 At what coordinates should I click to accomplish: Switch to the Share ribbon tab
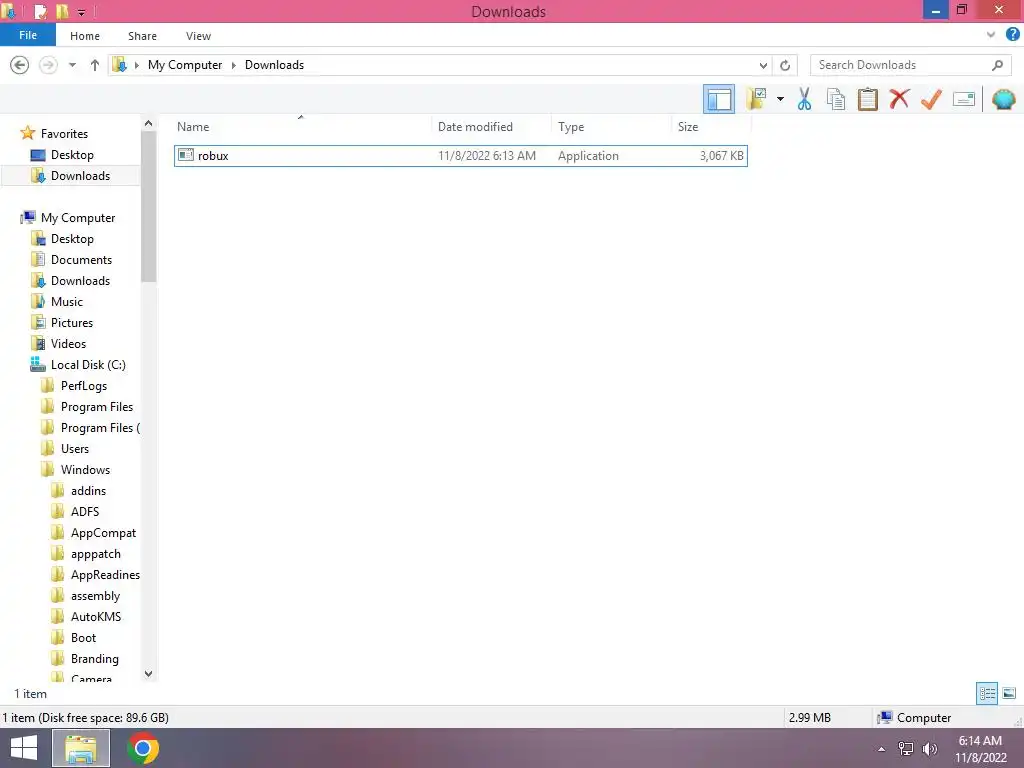tap(142, 36)
